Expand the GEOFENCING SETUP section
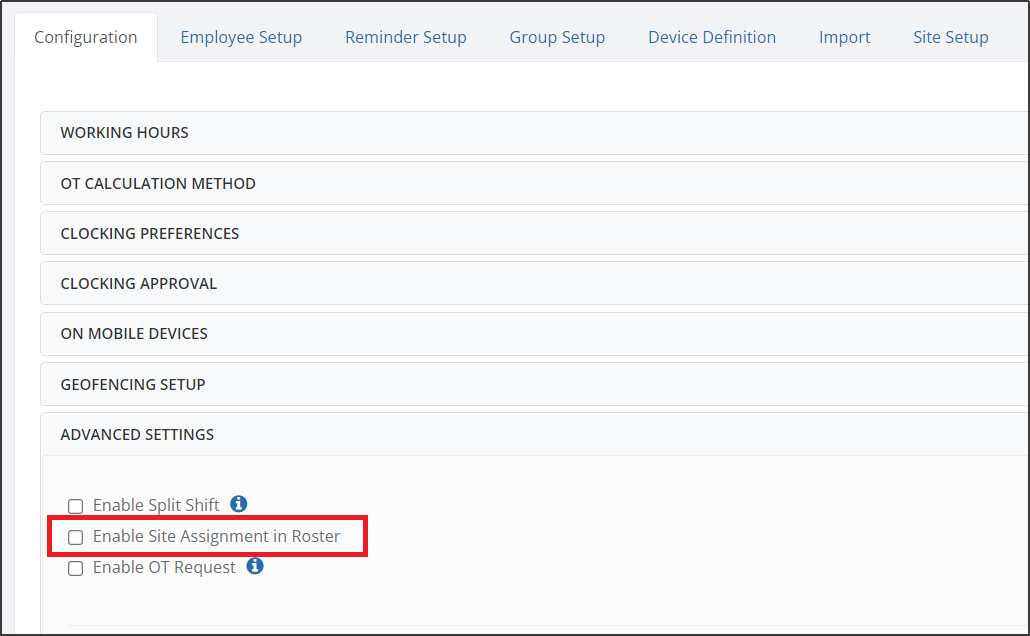 click(535, 384)
